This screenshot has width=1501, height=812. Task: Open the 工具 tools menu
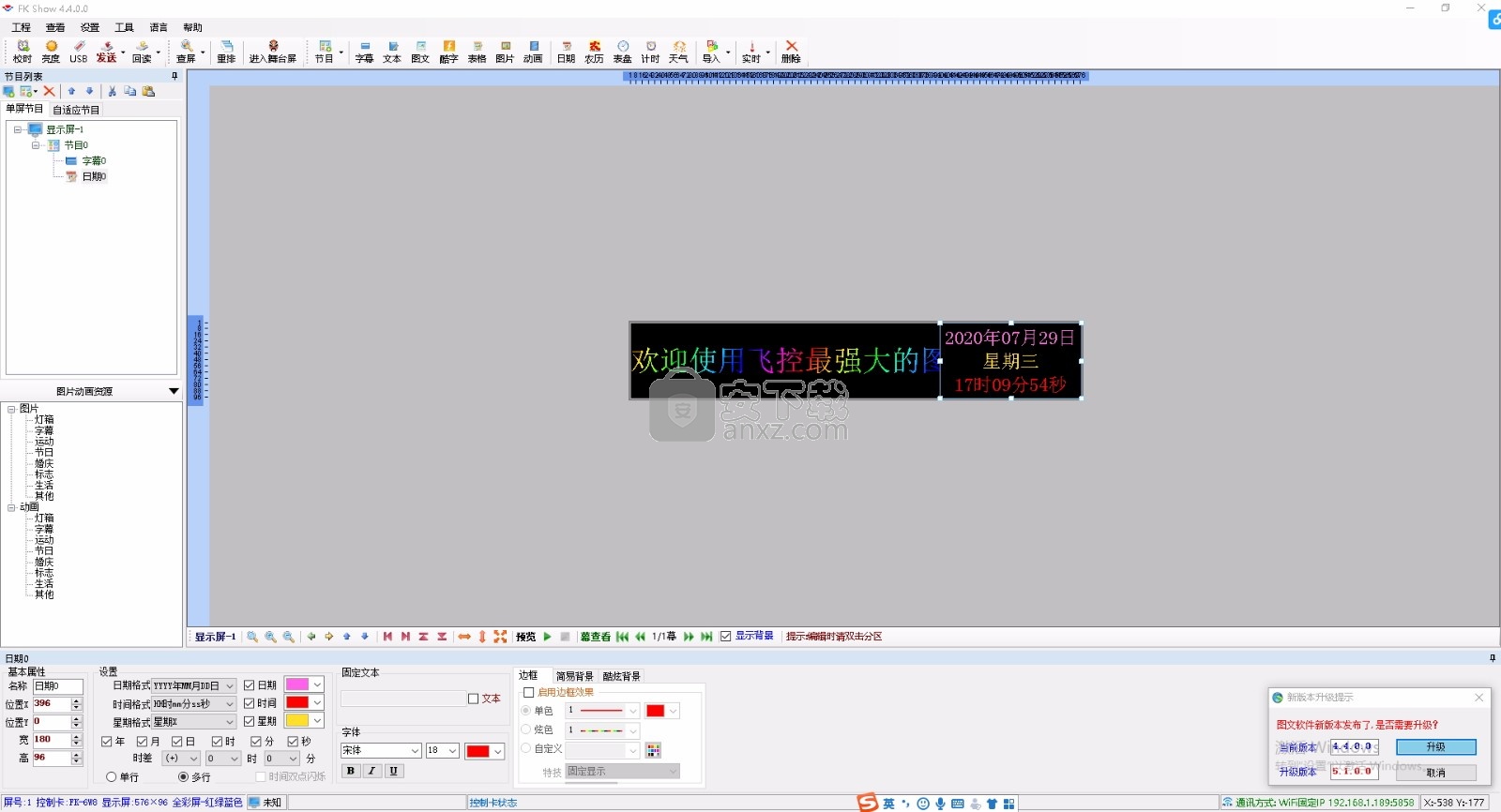[x=124, y=27]
